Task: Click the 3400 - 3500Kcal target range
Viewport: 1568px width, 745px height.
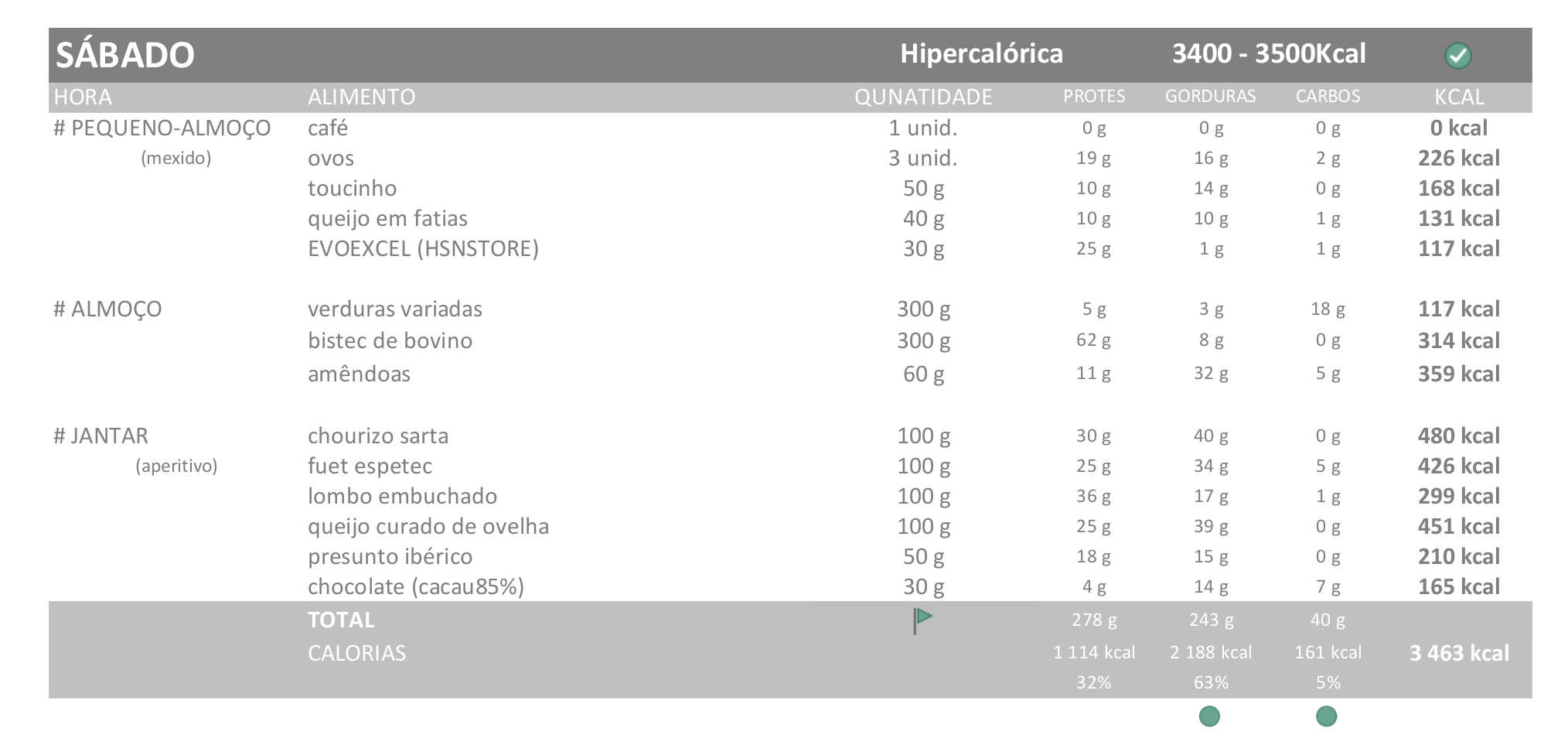Action: (x=1269, y=53)
